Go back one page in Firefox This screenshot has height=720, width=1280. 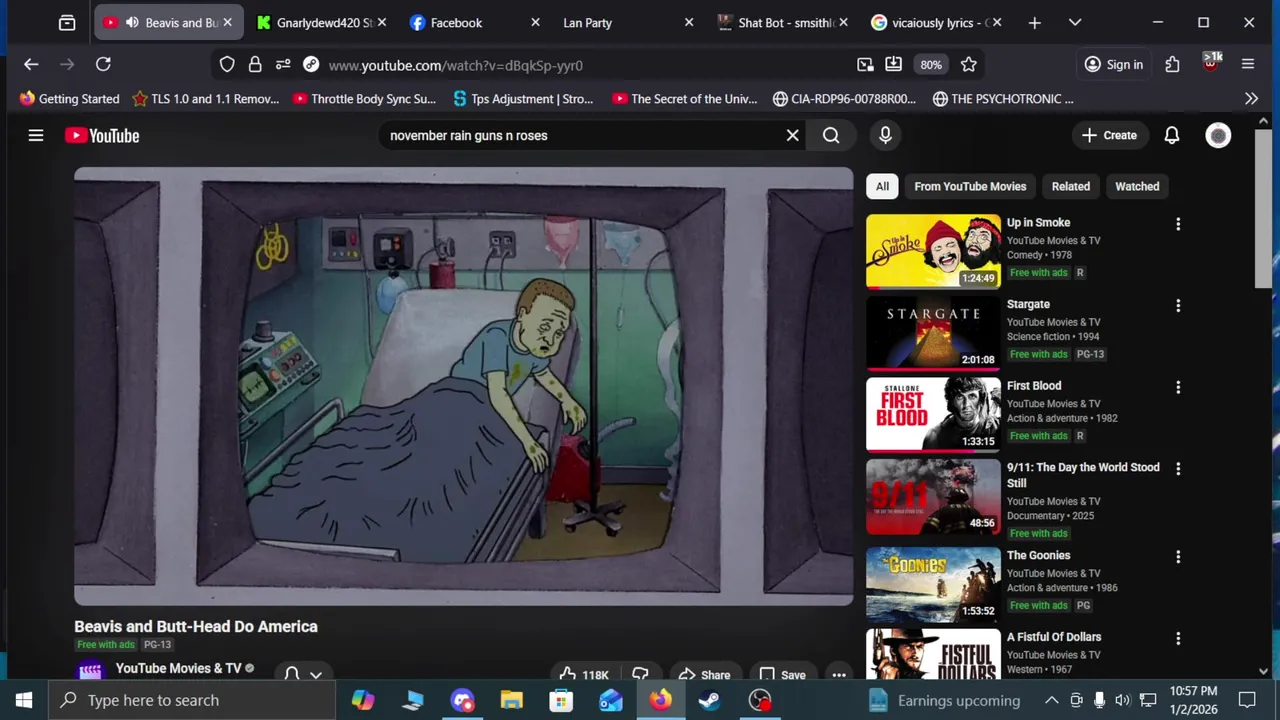pos(31,64)
